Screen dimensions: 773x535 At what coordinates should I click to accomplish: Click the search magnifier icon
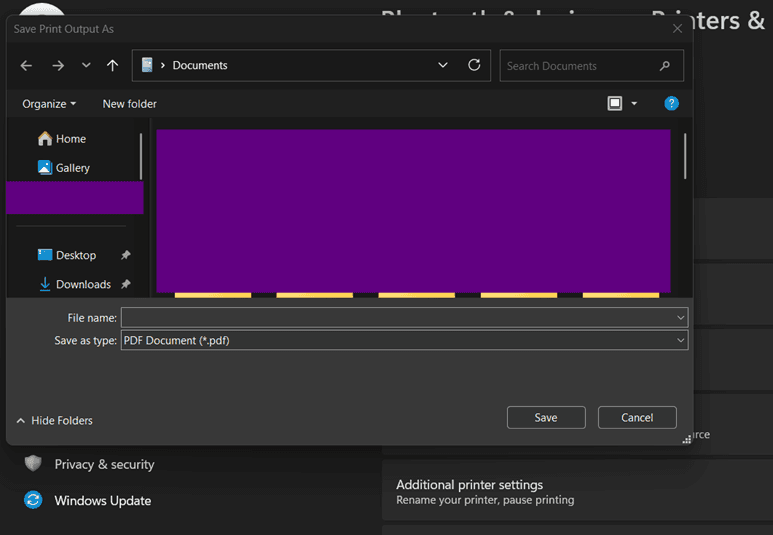pyautogui.click(x=665, y=66)
